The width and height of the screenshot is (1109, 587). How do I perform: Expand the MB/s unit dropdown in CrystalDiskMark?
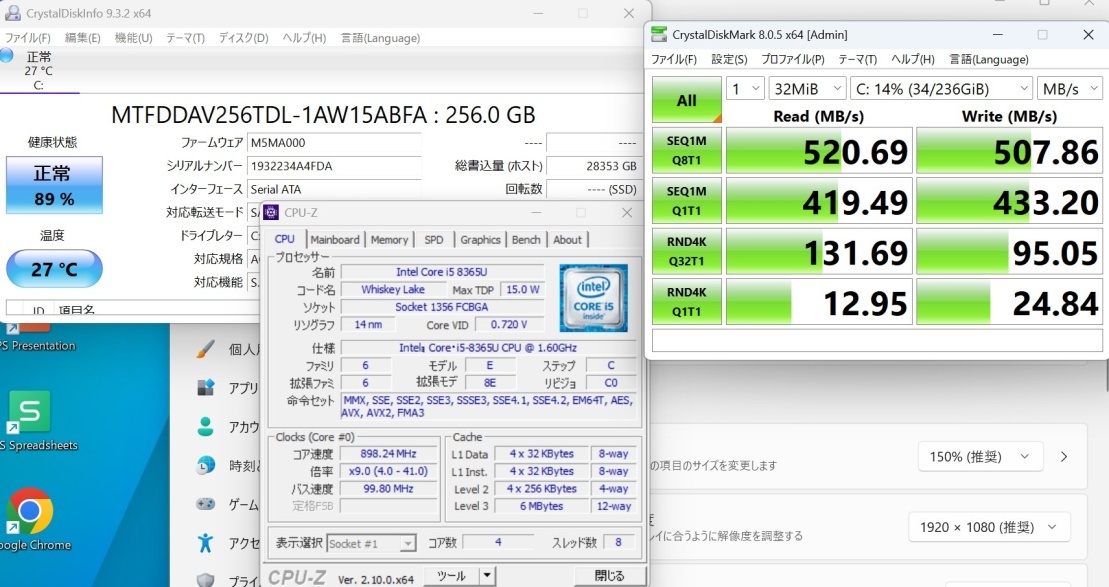click(1069, 88)
